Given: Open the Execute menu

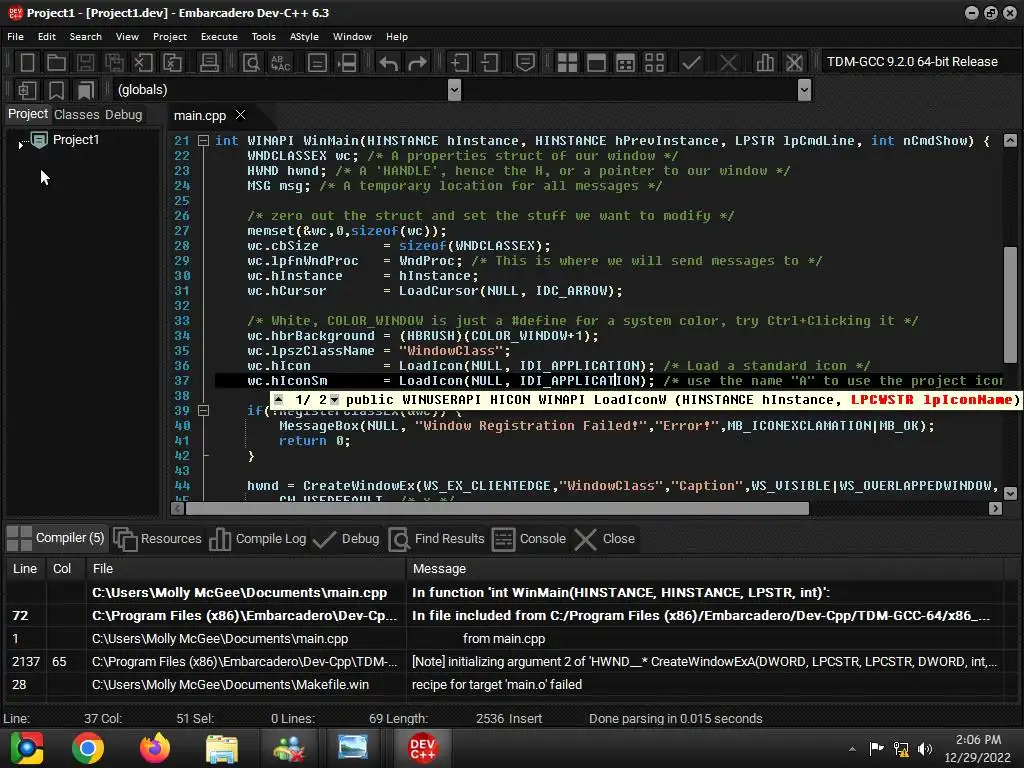Looking at the screenshot, I should click(x=219, y=37).
